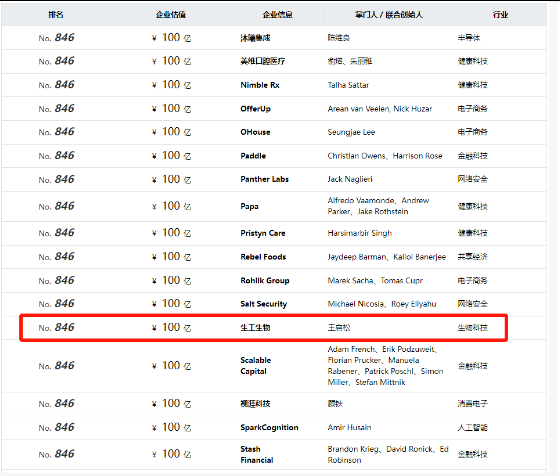Screen dimensions: 560x476
Task: Click the 企业信息 column header
Action: click(278, 15)
